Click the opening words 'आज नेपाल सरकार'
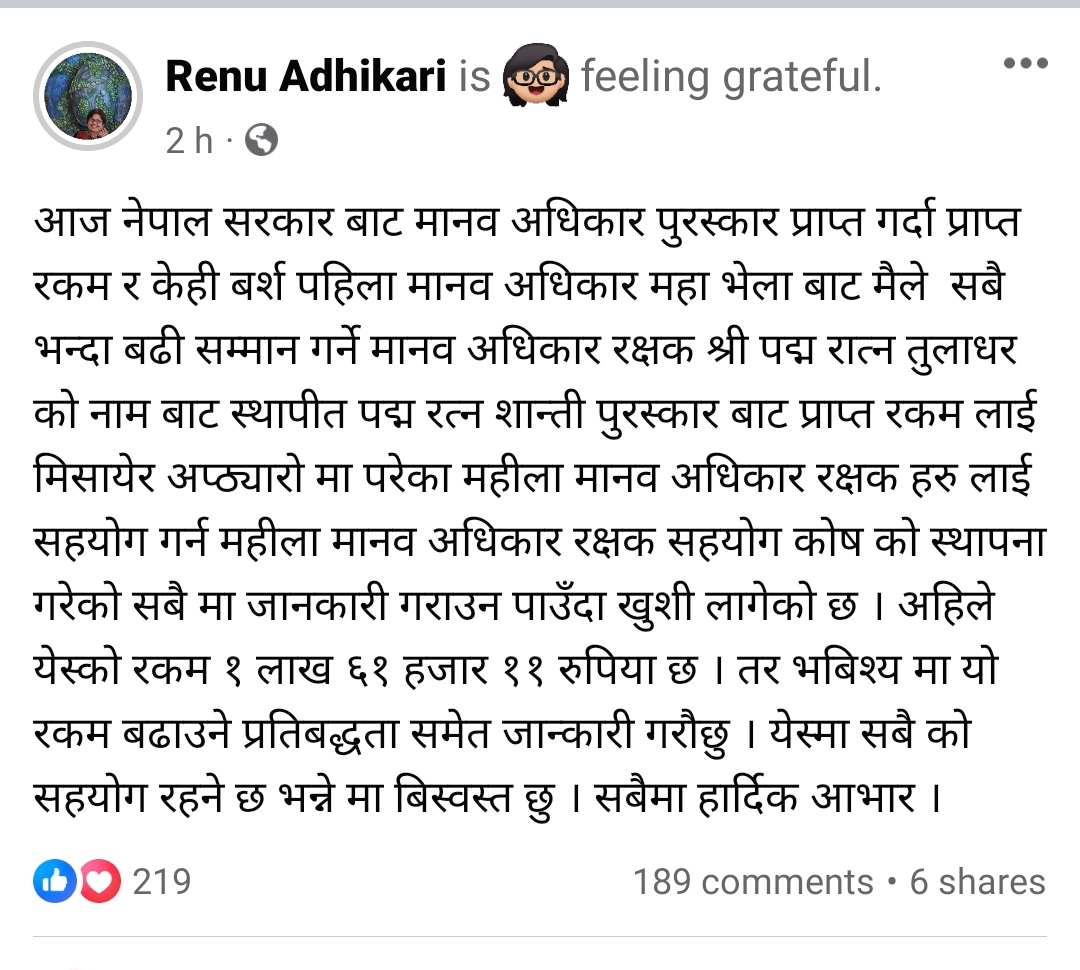Viewport: 1080px width, 970px height. point(184,222)
